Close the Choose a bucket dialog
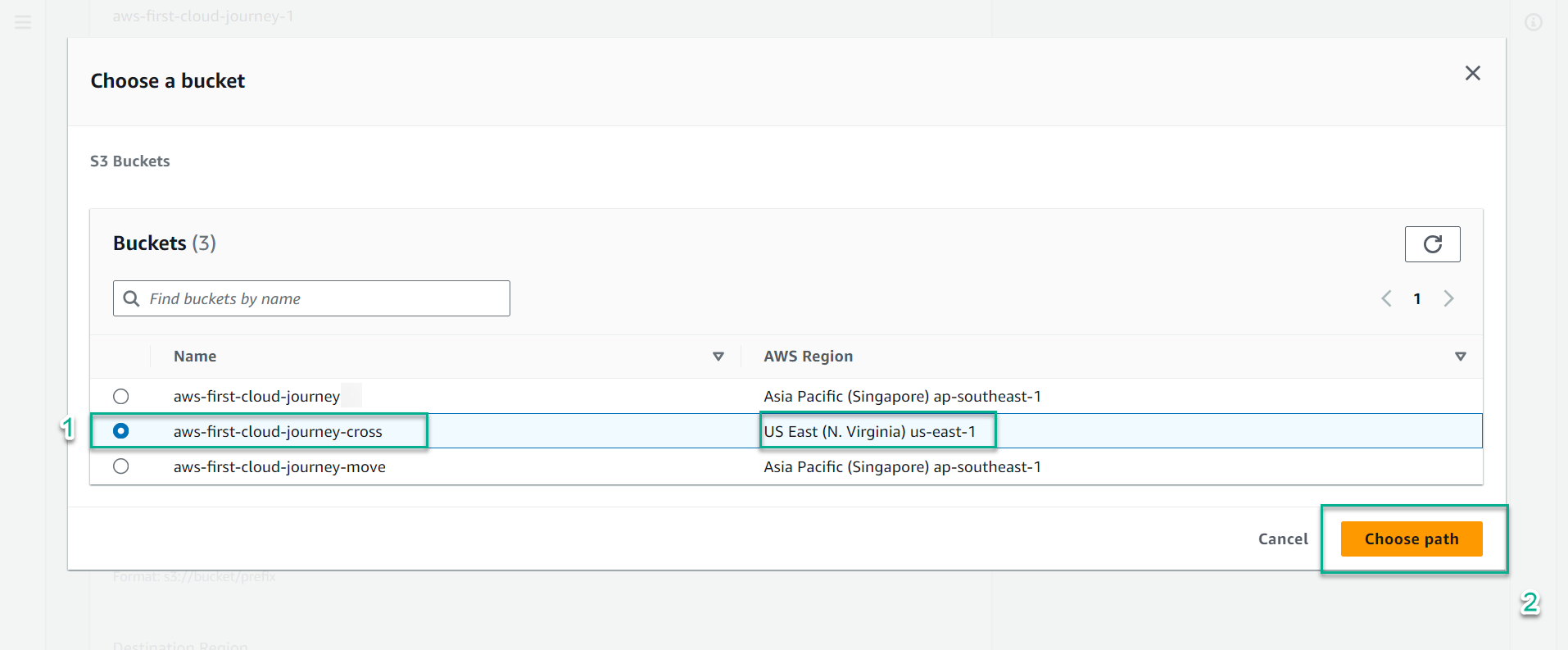 coord(1472,73)
